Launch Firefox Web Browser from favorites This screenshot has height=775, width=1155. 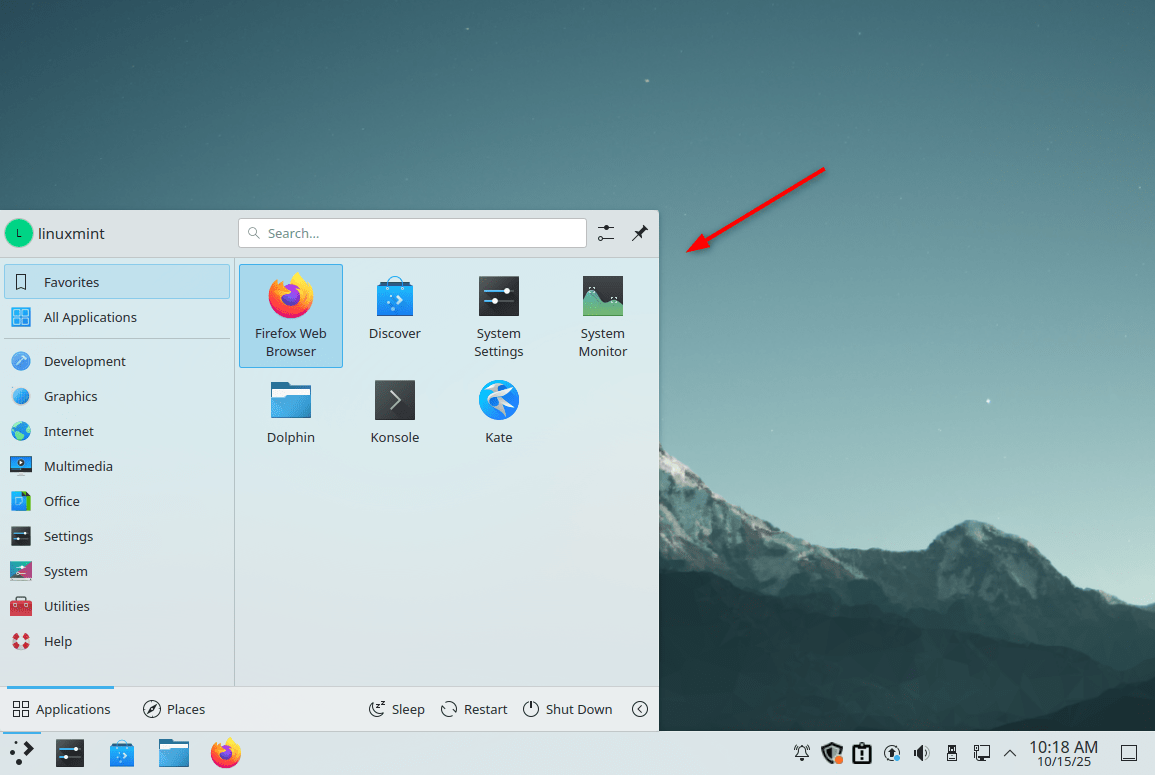click(x=291, y=315)
